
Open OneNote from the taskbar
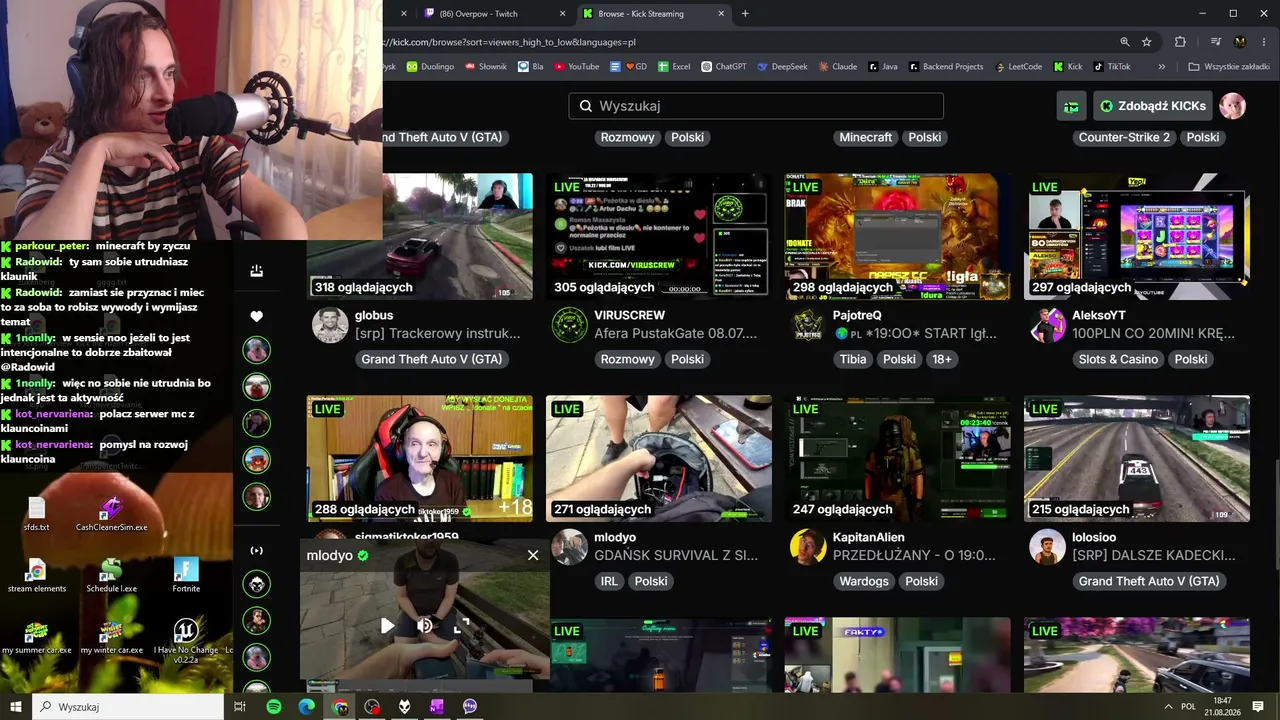tap(437, 706)
